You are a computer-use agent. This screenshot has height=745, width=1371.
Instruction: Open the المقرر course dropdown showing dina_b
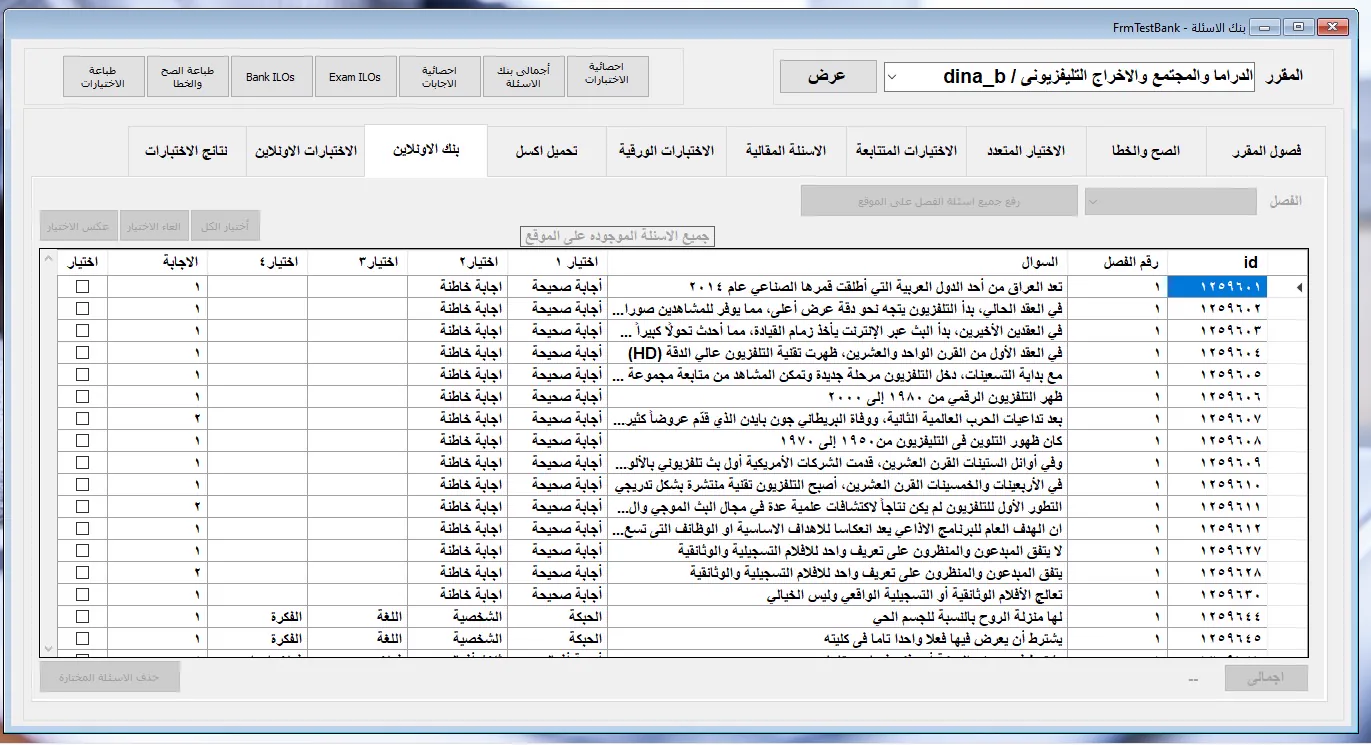click(1071, 77)
